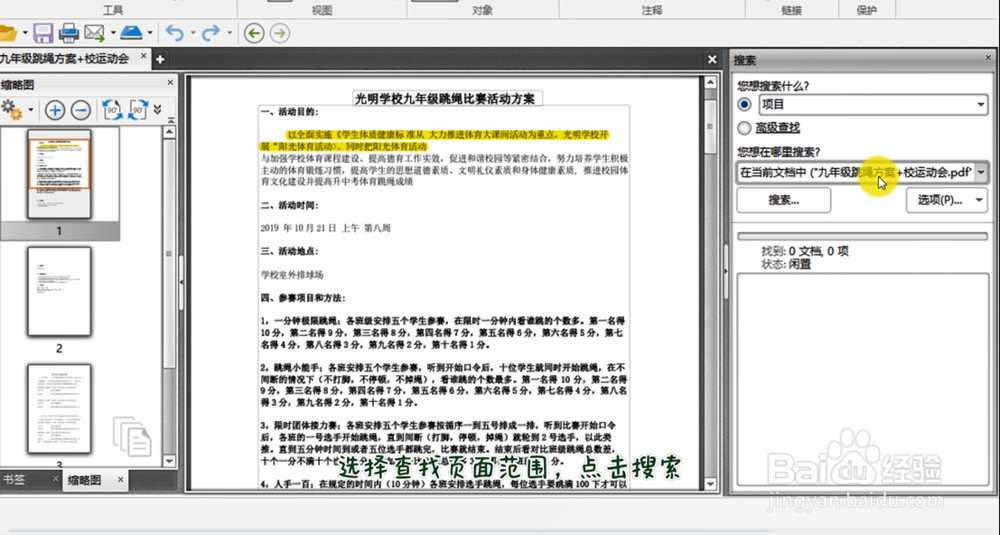This screenshot has width=1000, height=535.
Task: Rotate pages 90° counterclockwise icon
Action: [113, 110]
